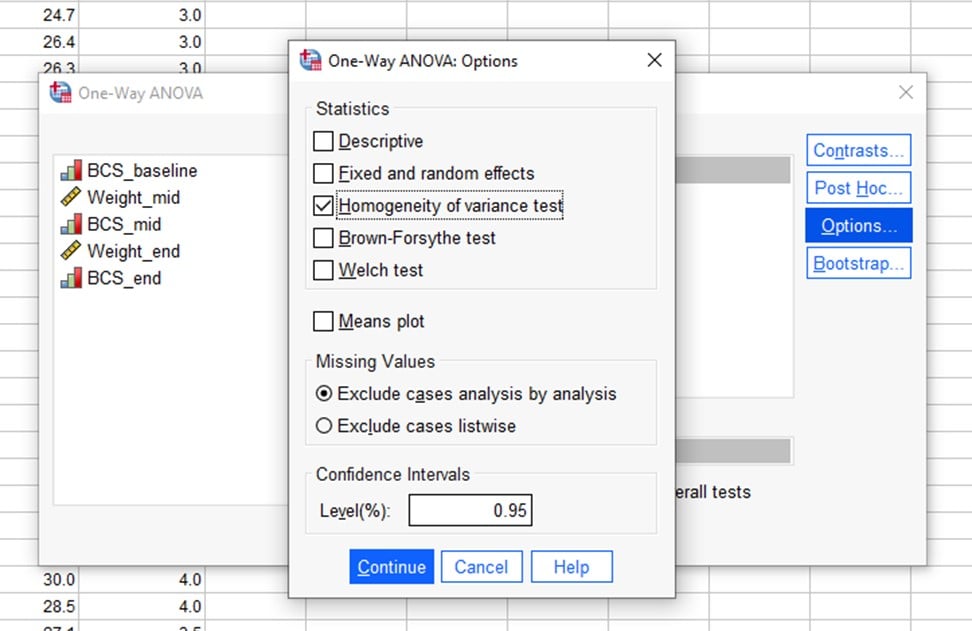This screenshot has width=972, height=631.
Task: Uncheck Homogeneity of variance test
Action: point(323,206)
